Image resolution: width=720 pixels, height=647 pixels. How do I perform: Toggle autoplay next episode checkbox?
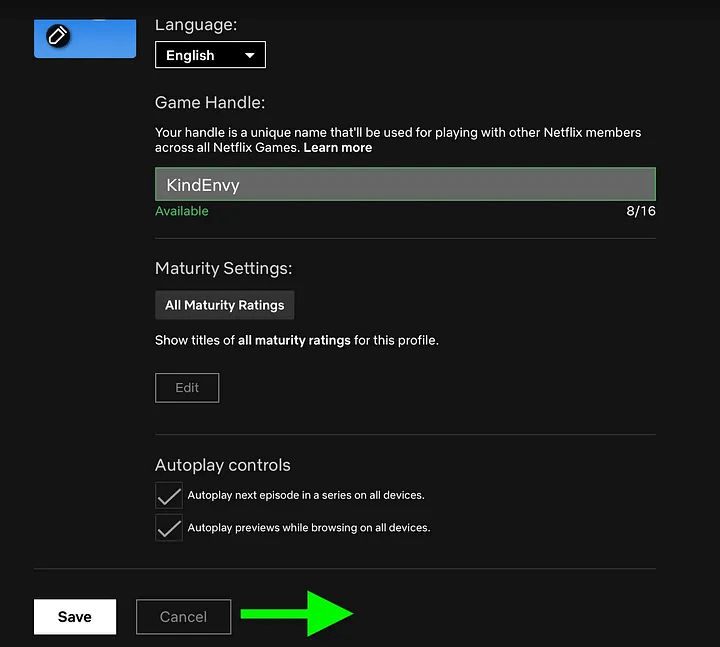click(x=169, y=495)
